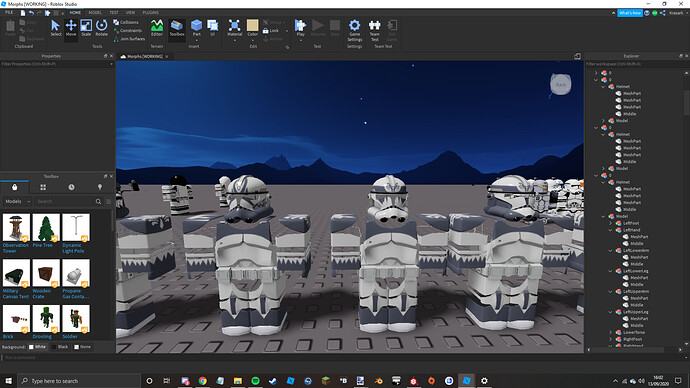The width and height of the screenshot is (690, 388).
Task: Activate the Move tool
Action: coord(71,28)
